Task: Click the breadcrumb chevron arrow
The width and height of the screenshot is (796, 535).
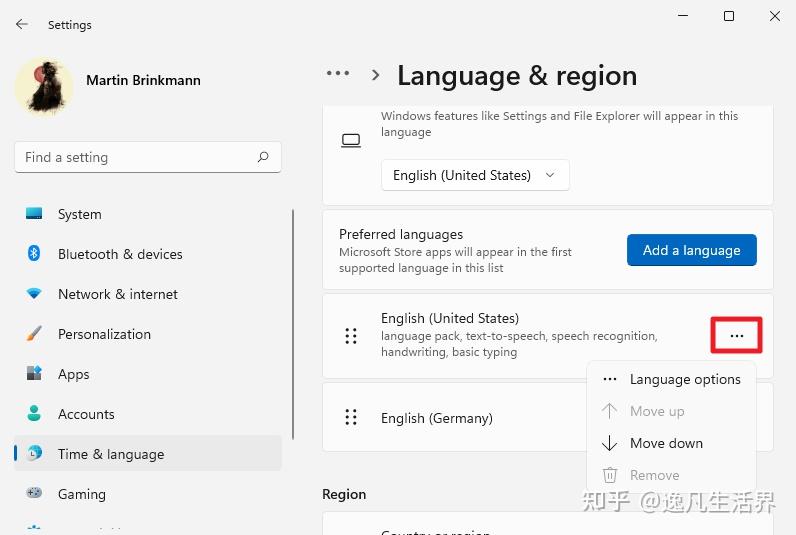Action: pos(375,75)
